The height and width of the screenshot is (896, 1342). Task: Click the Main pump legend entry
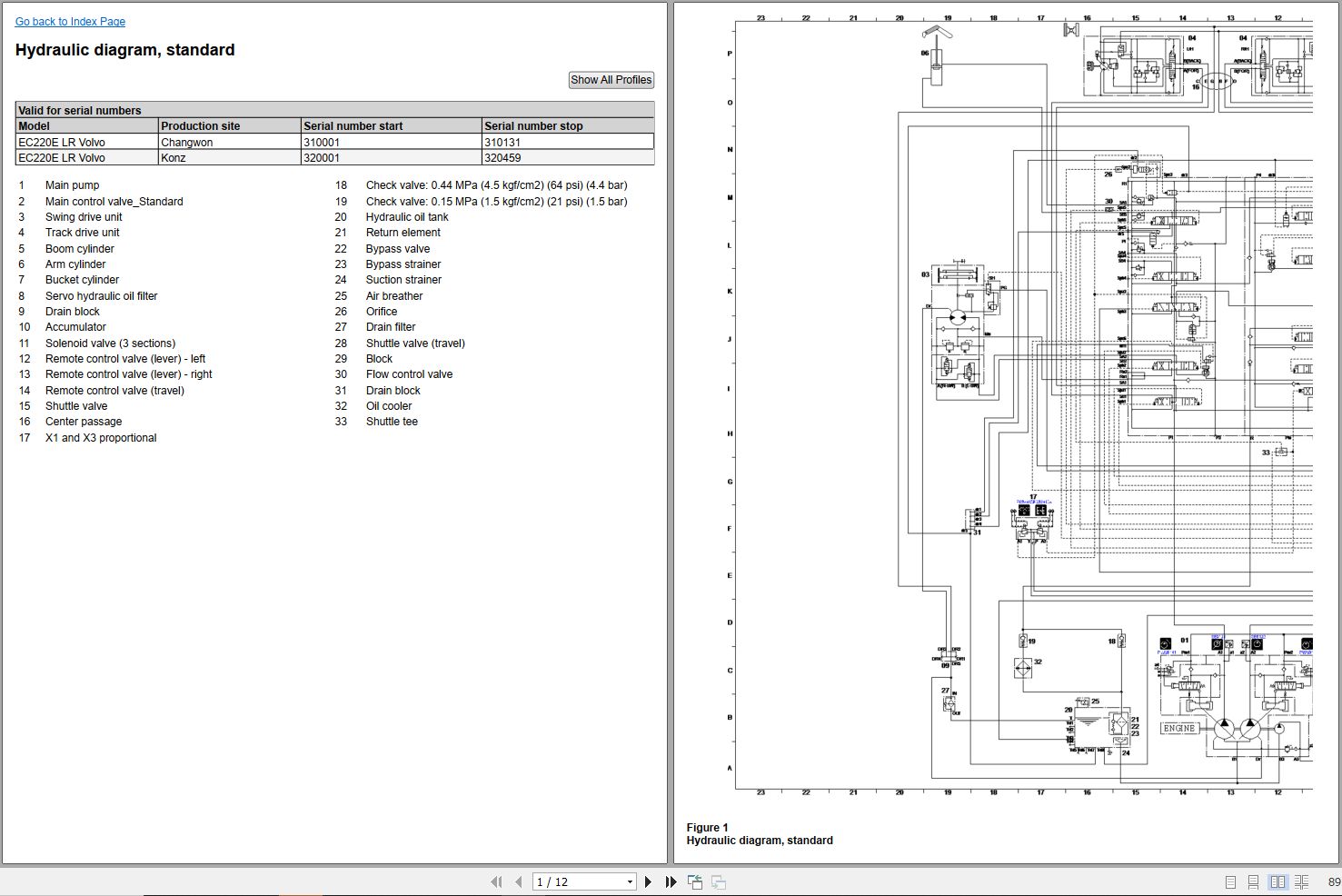click(73, 185)
